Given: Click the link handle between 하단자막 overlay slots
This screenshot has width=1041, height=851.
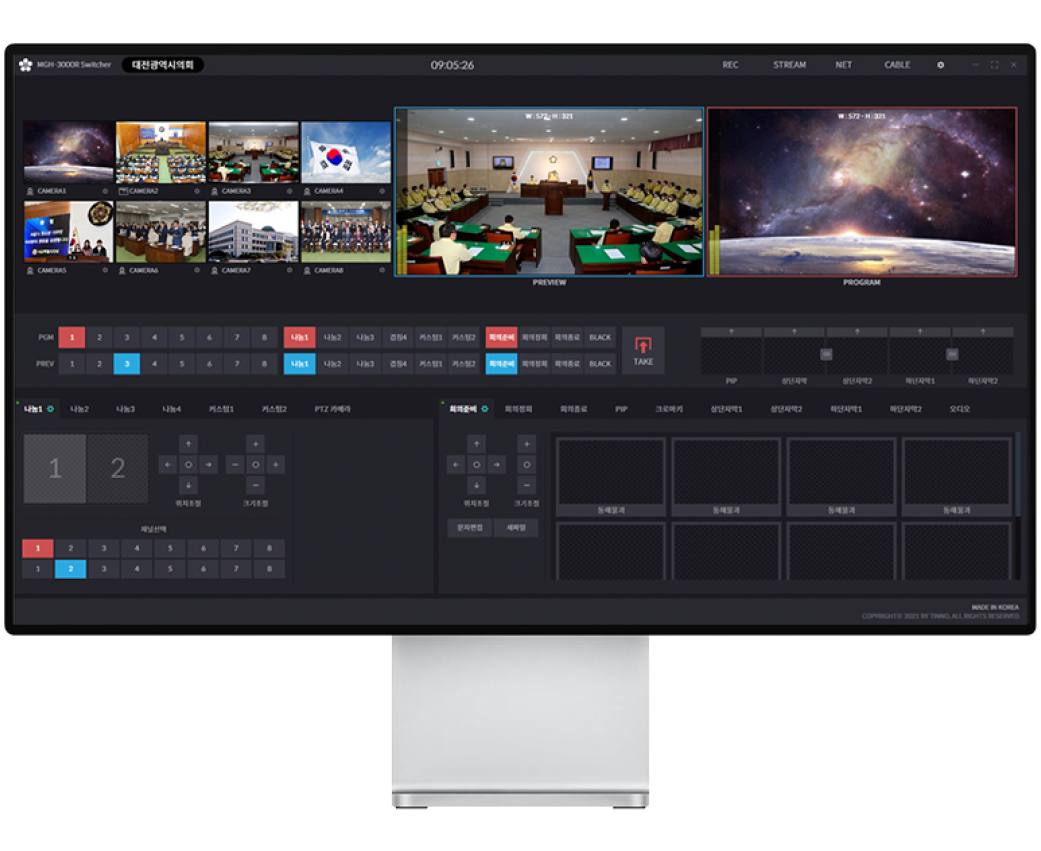Looking at the screenshot, I should [951, 354].
